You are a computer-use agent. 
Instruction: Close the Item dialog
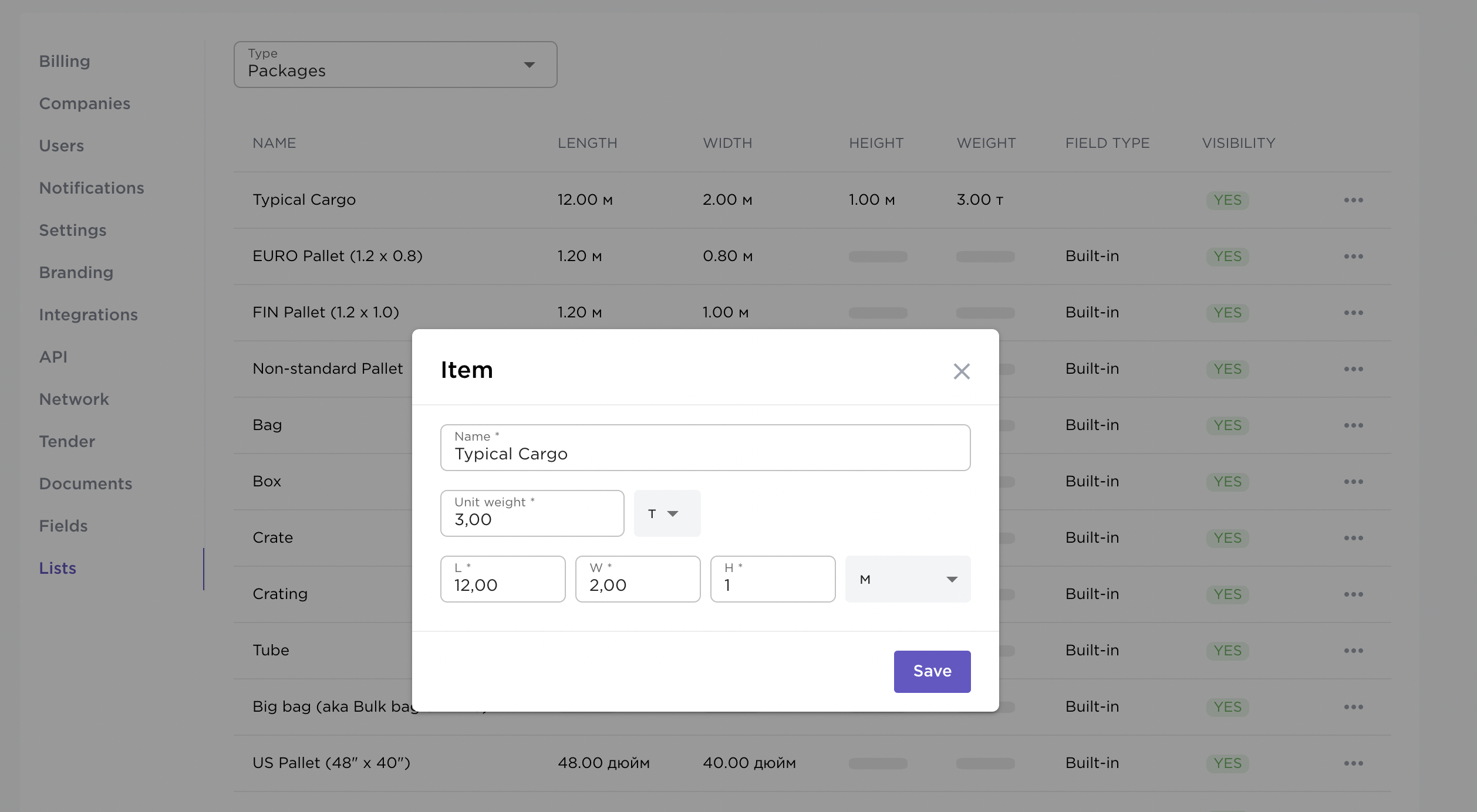click(x=961, y=371)
